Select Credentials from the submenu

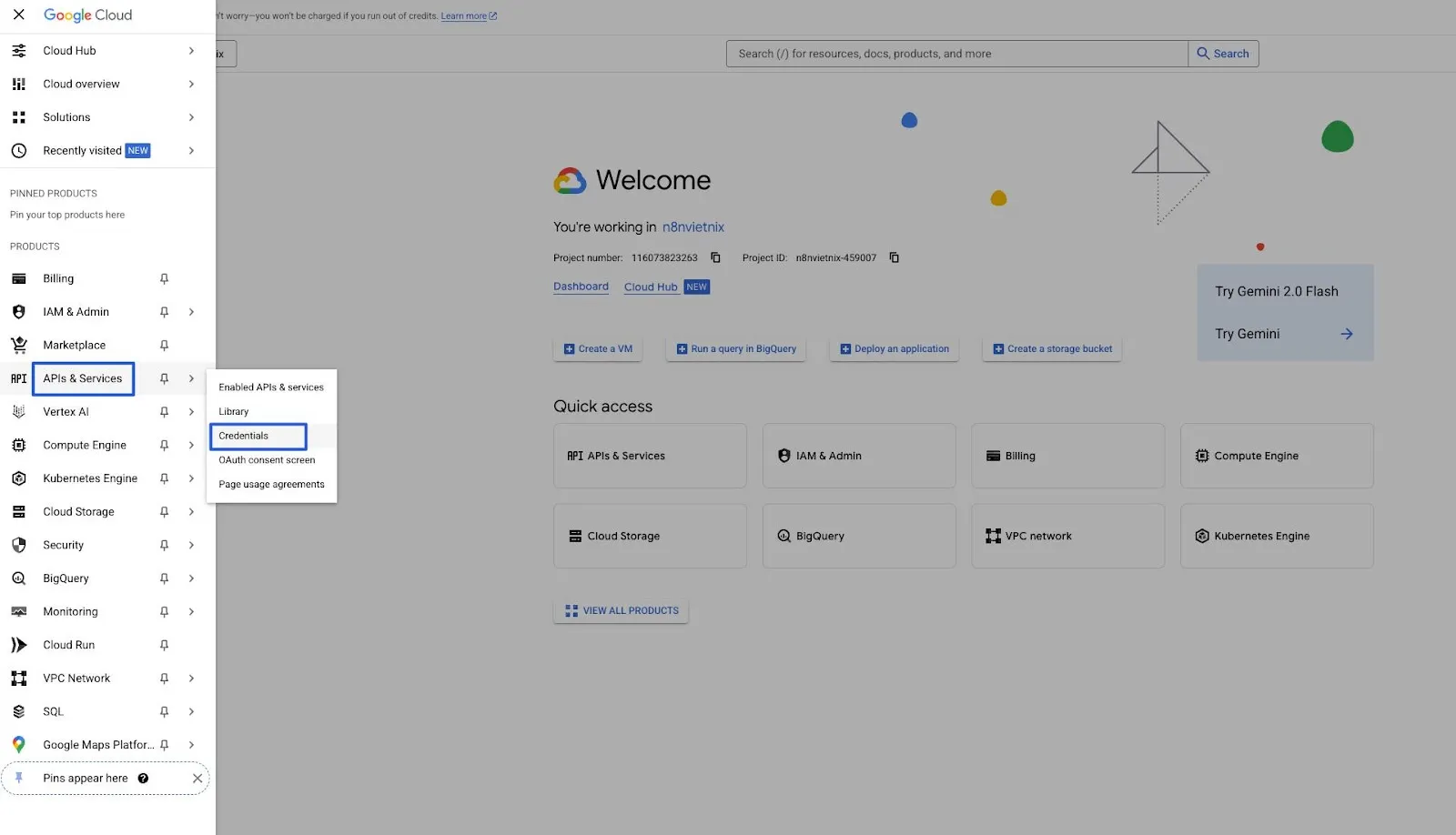(271, 436)
